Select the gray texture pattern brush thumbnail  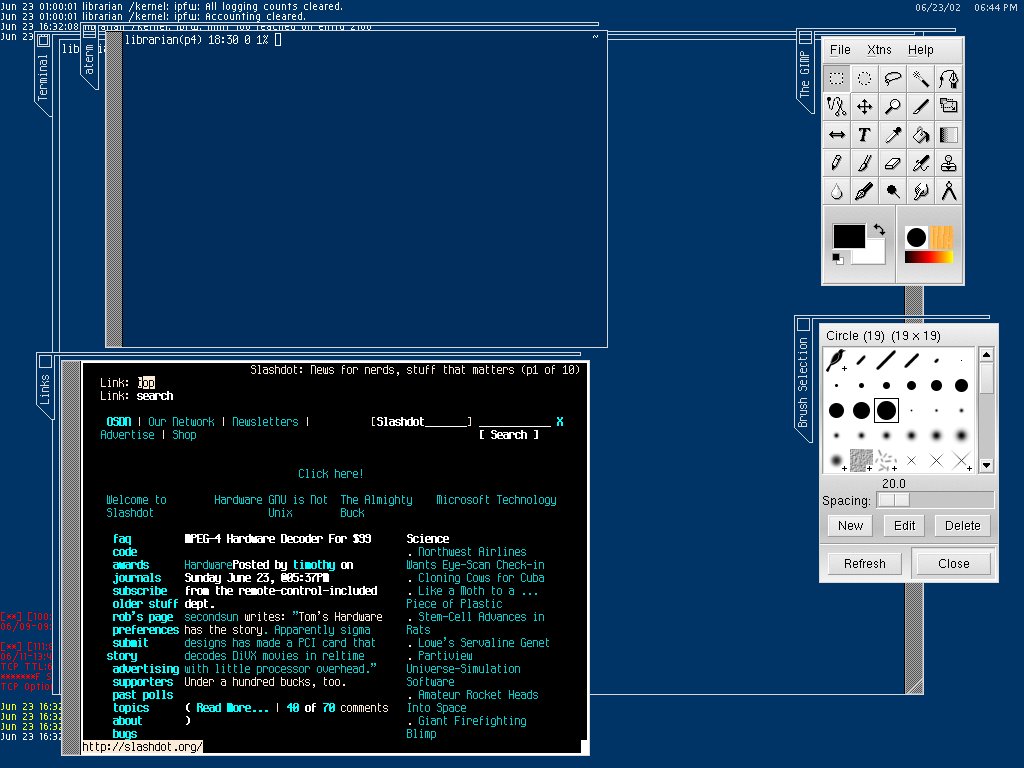[x=861, y=460]
